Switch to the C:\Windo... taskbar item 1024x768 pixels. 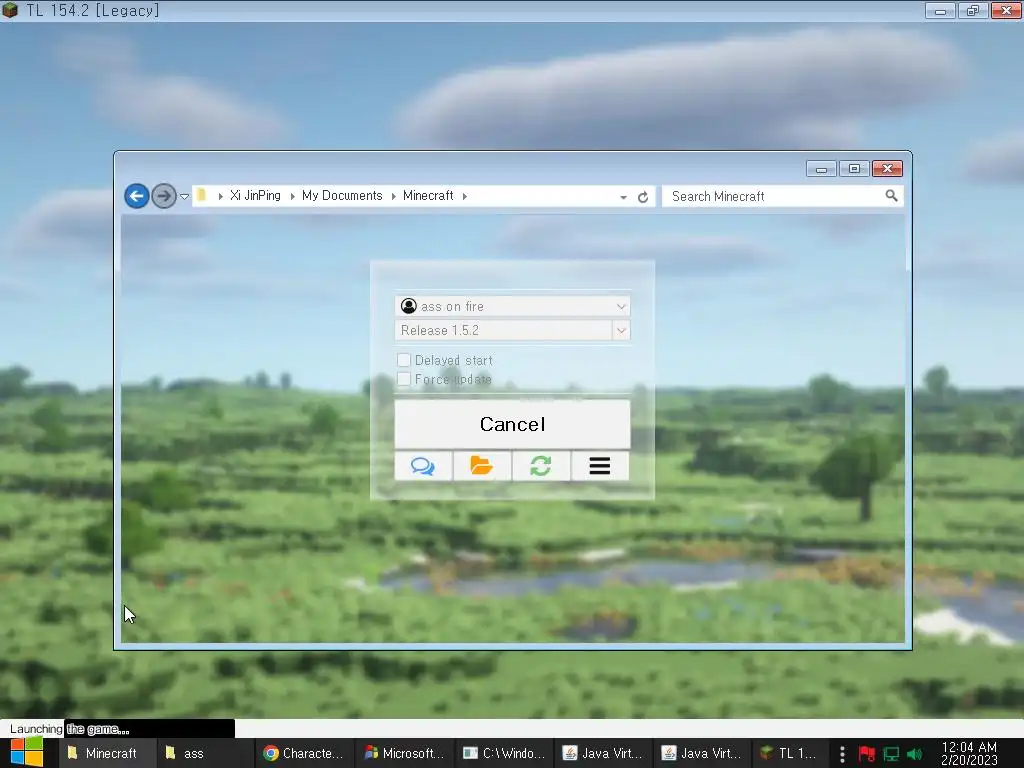[504, 753]
